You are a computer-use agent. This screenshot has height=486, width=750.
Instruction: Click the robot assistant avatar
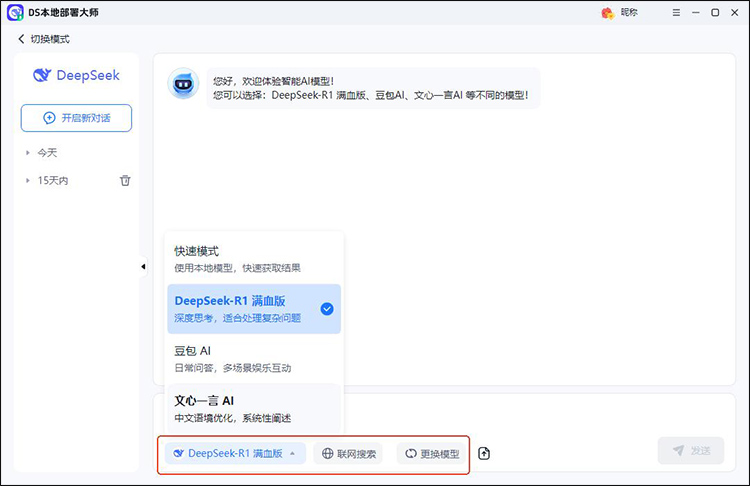click(183, 84)
